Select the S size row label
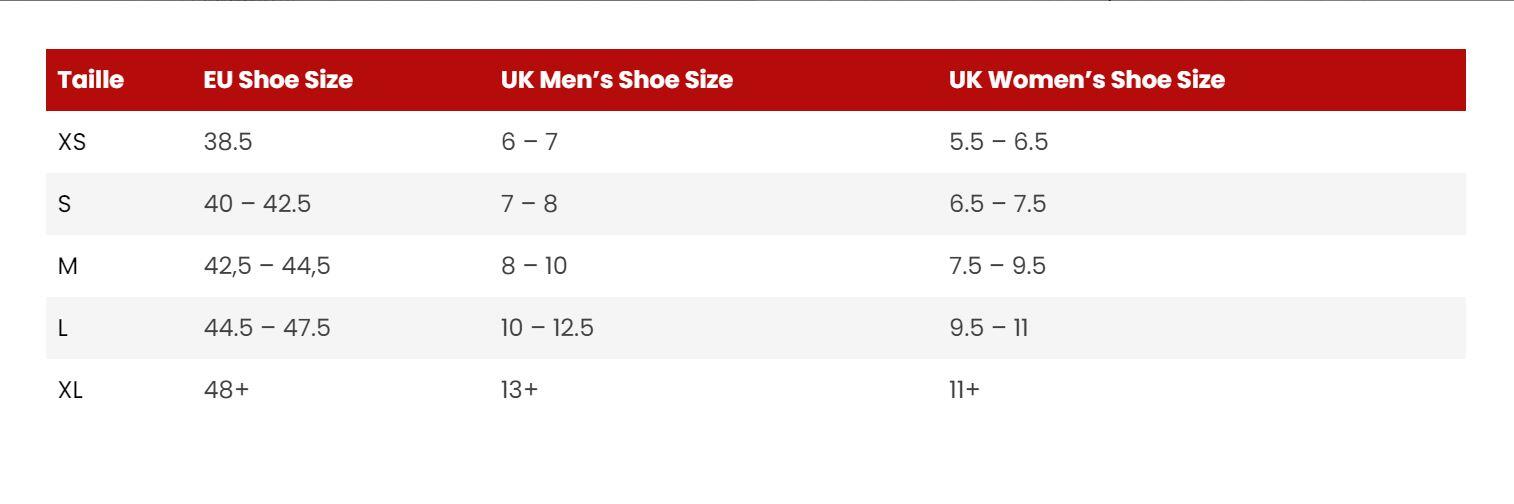 (65, 204)
